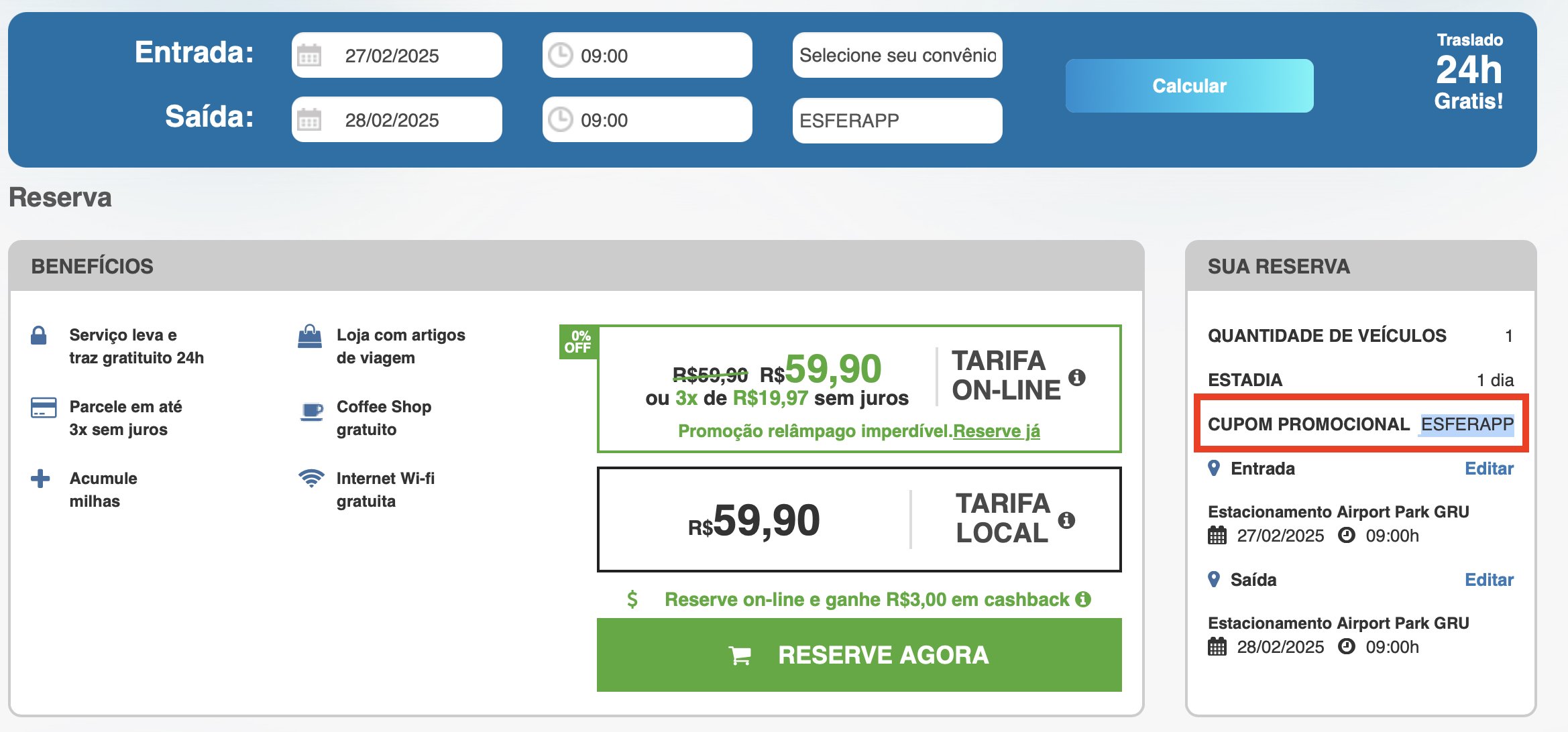Click the clock icon for entry time
The width and height of the screenshot is (1568, 732).
(x=561, y=55)
